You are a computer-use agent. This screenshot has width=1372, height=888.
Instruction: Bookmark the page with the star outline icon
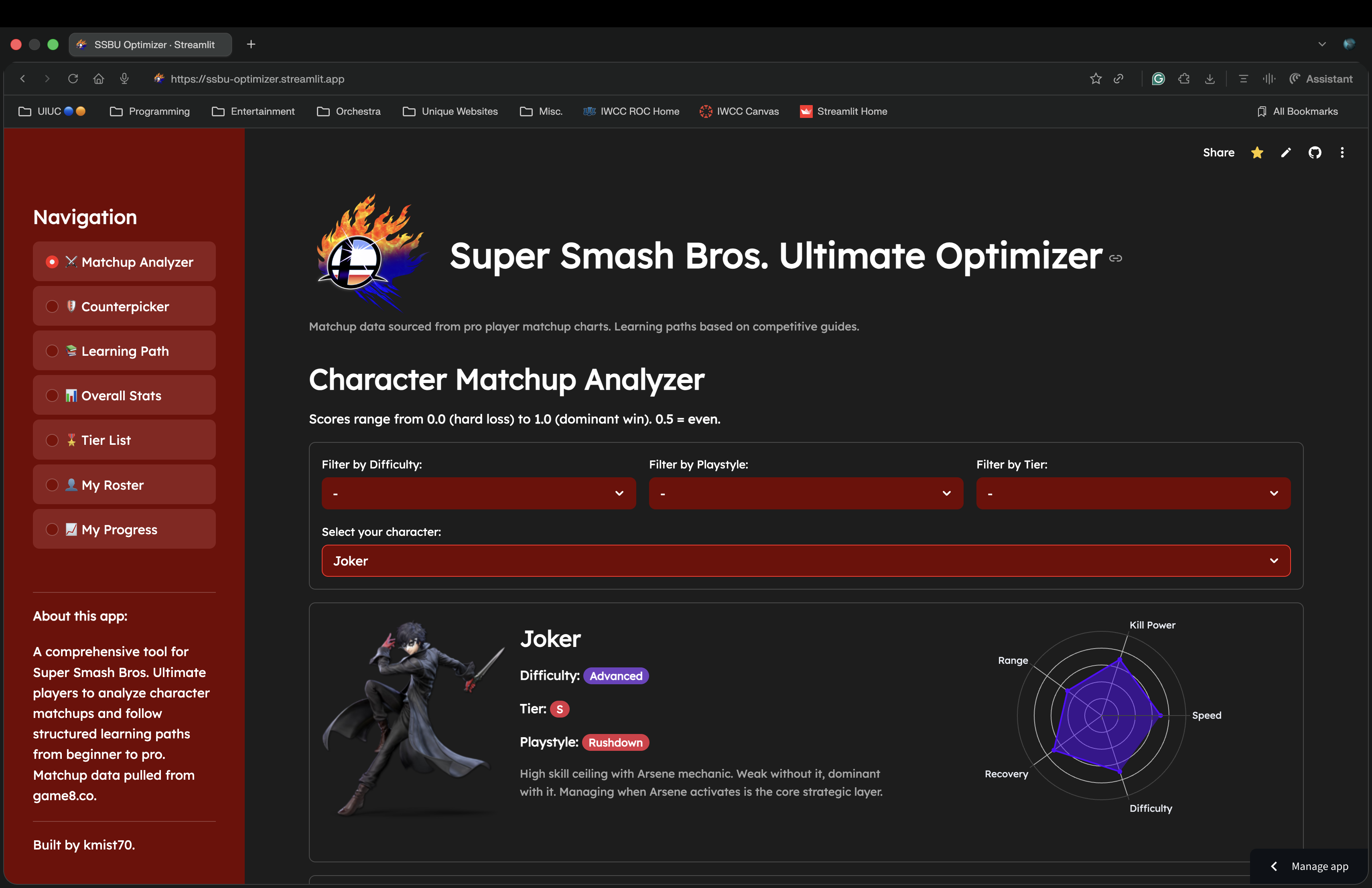pyautogui.click(x=1096, y=79)
